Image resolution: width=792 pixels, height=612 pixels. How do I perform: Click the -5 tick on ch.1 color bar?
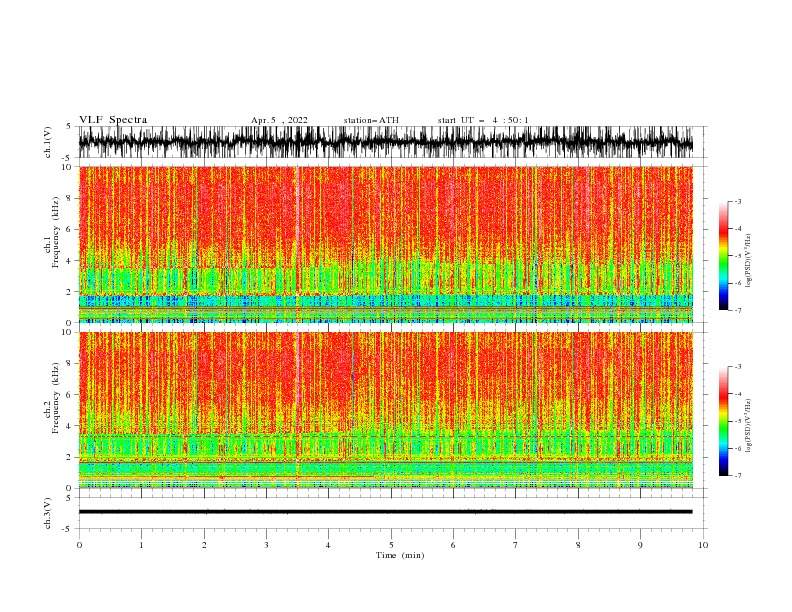pos(737,256)
